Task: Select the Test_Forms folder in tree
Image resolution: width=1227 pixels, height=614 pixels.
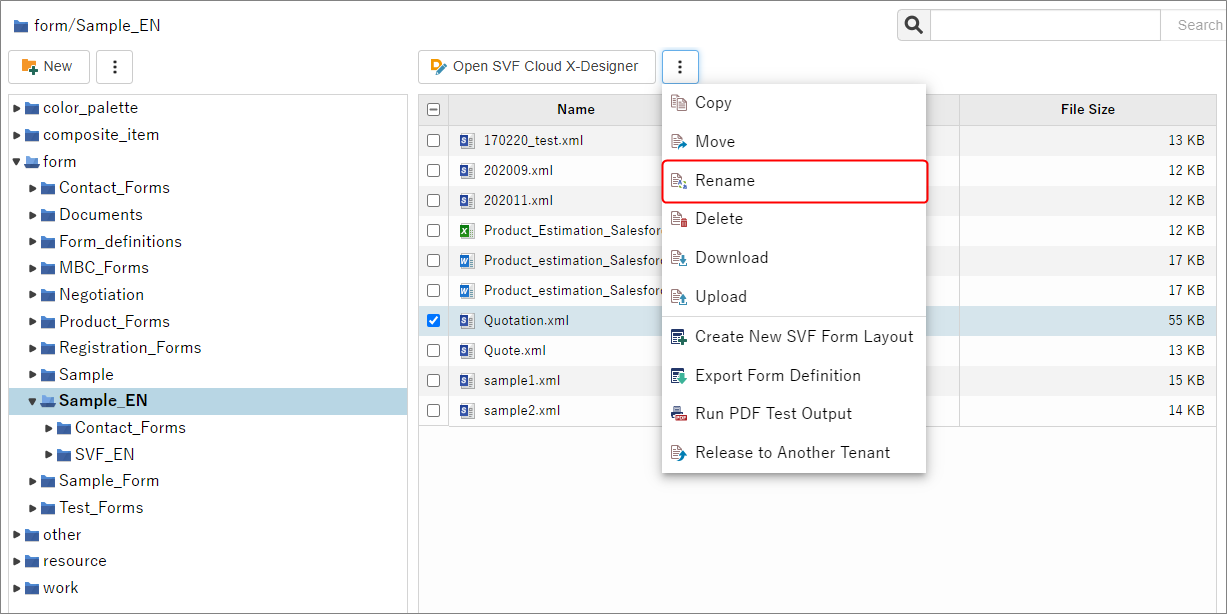Action: pyautogui.click(x=100, y=508)
